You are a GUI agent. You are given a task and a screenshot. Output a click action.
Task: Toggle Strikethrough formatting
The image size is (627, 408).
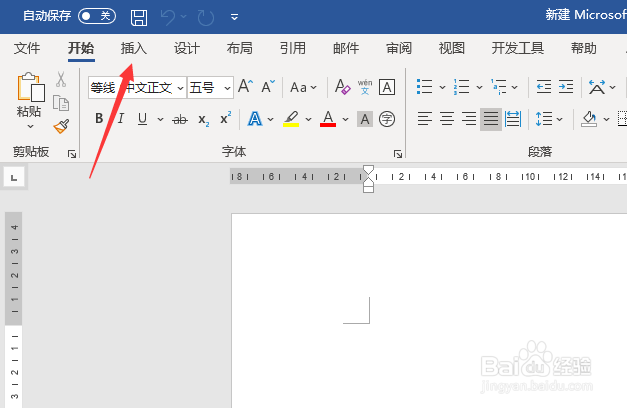pos(180,119)
